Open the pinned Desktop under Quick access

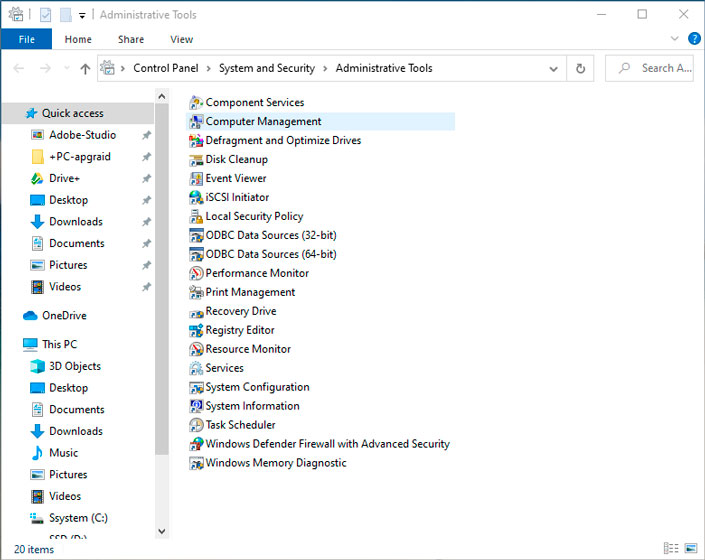coord(68,200)
